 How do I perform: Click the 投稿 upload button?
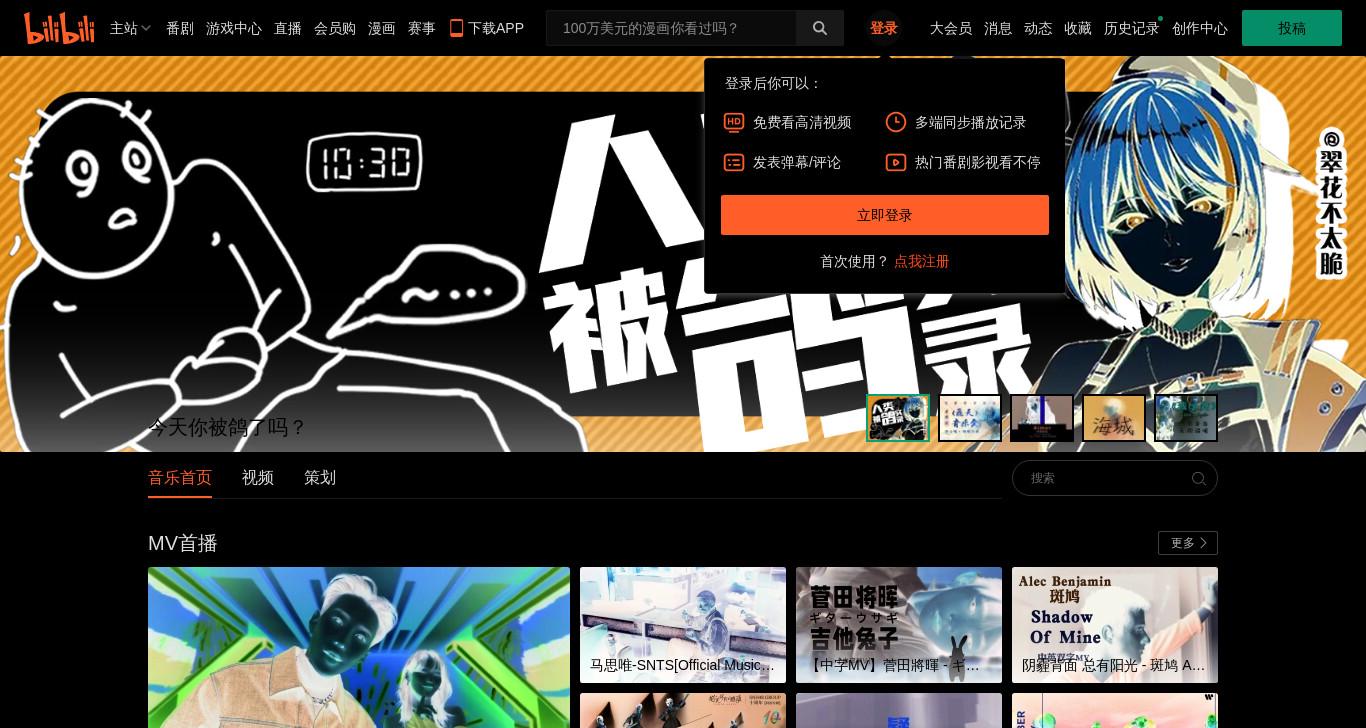pos(1292,28)
